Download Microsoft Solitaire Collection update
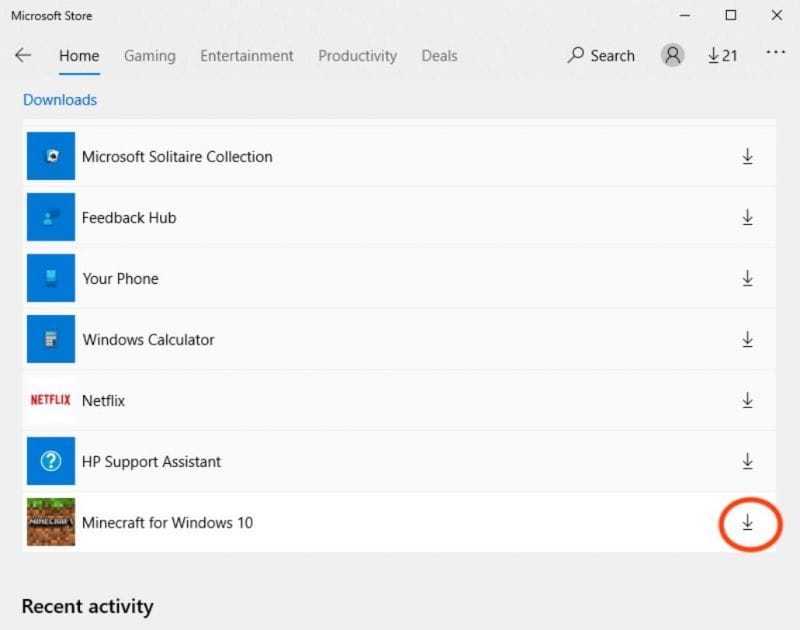Image resolution: width=800 pixels, height=630 pixels. (748, 156)
